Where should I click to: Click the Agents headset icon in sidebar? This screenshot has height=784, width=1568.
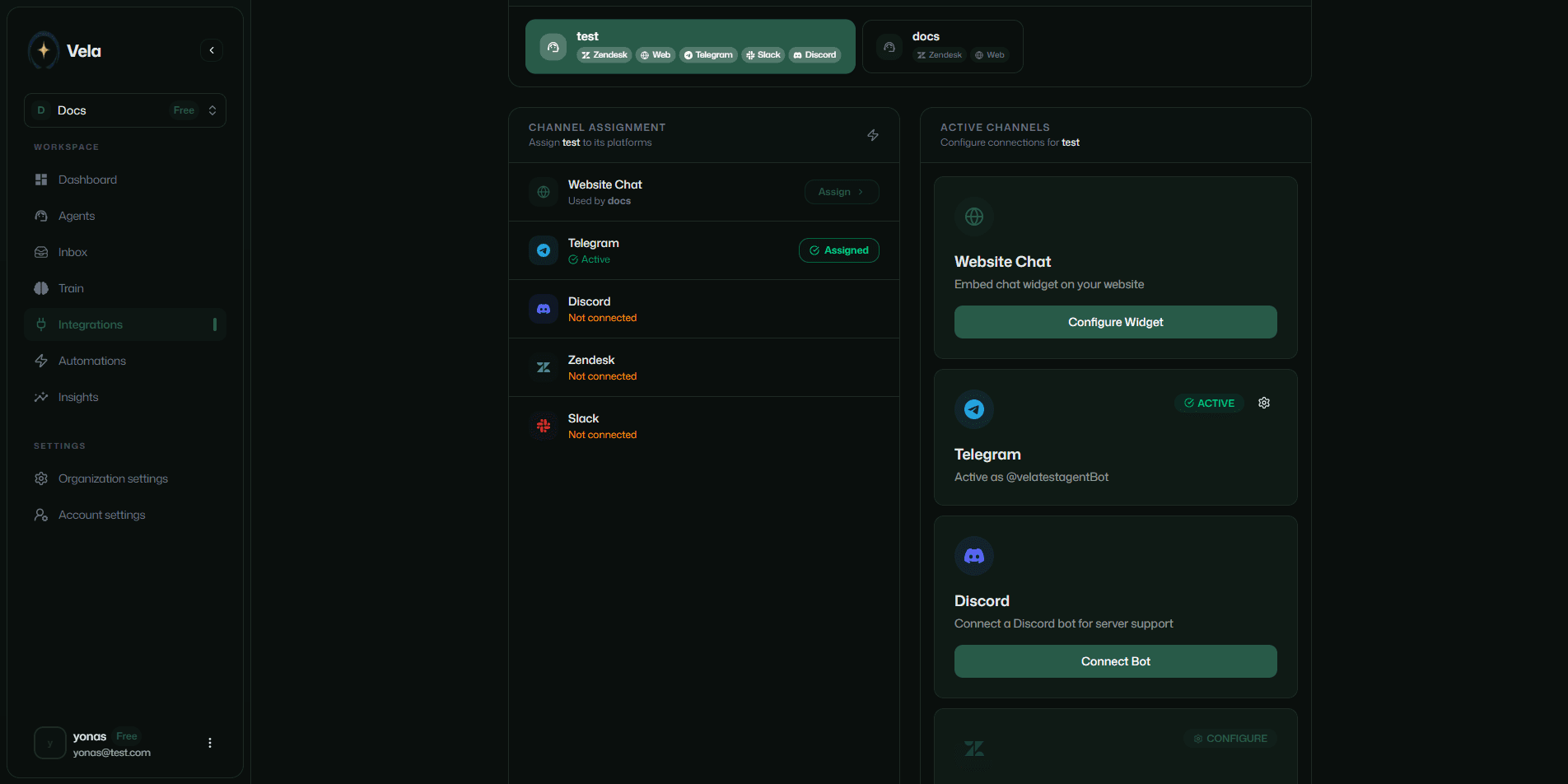click(x=41, y=216)
